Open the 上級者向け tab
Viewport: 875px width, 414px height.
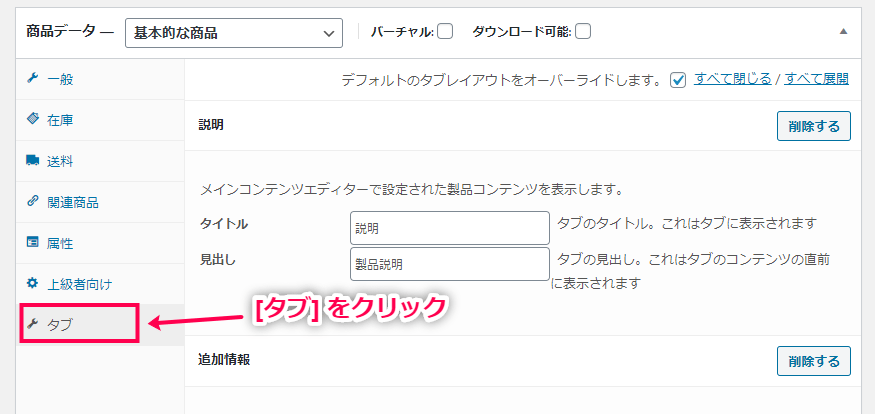point(100,284)
